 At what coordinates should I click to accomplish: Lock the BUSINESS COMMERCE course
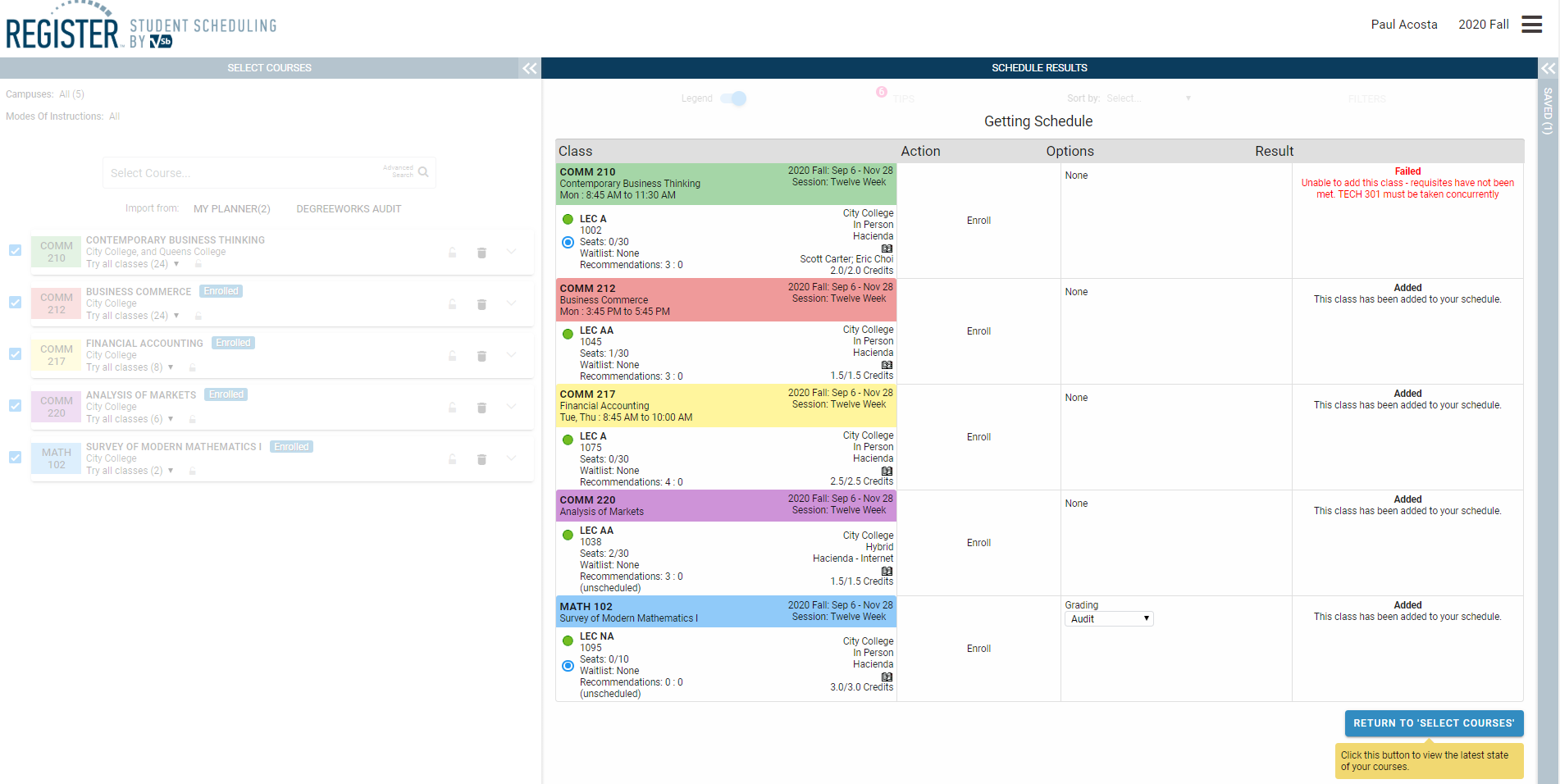point(452,304)
